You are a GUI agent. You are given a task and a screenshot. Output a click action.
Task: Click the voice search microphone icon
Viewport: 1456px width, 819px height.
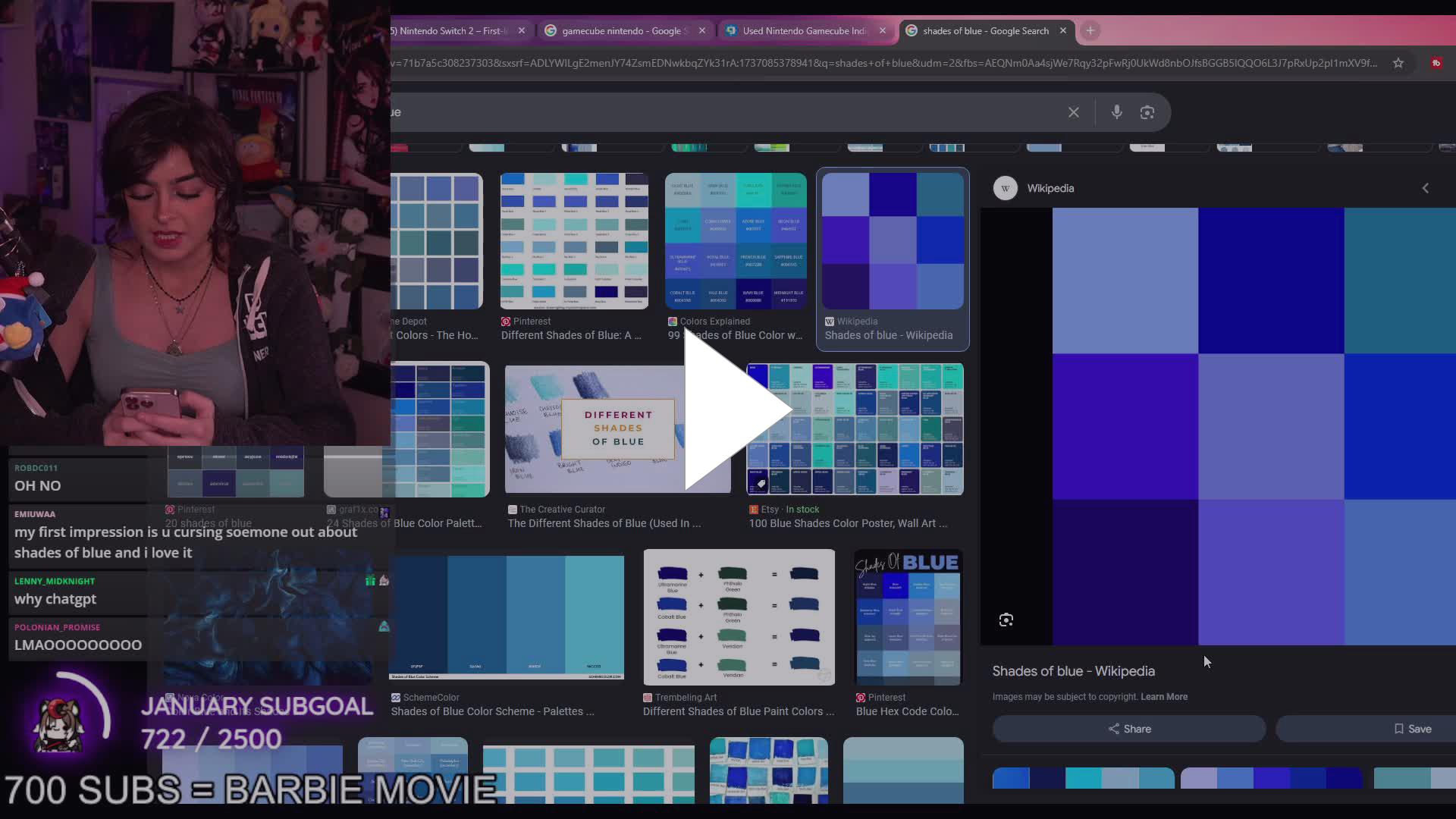1116,112
